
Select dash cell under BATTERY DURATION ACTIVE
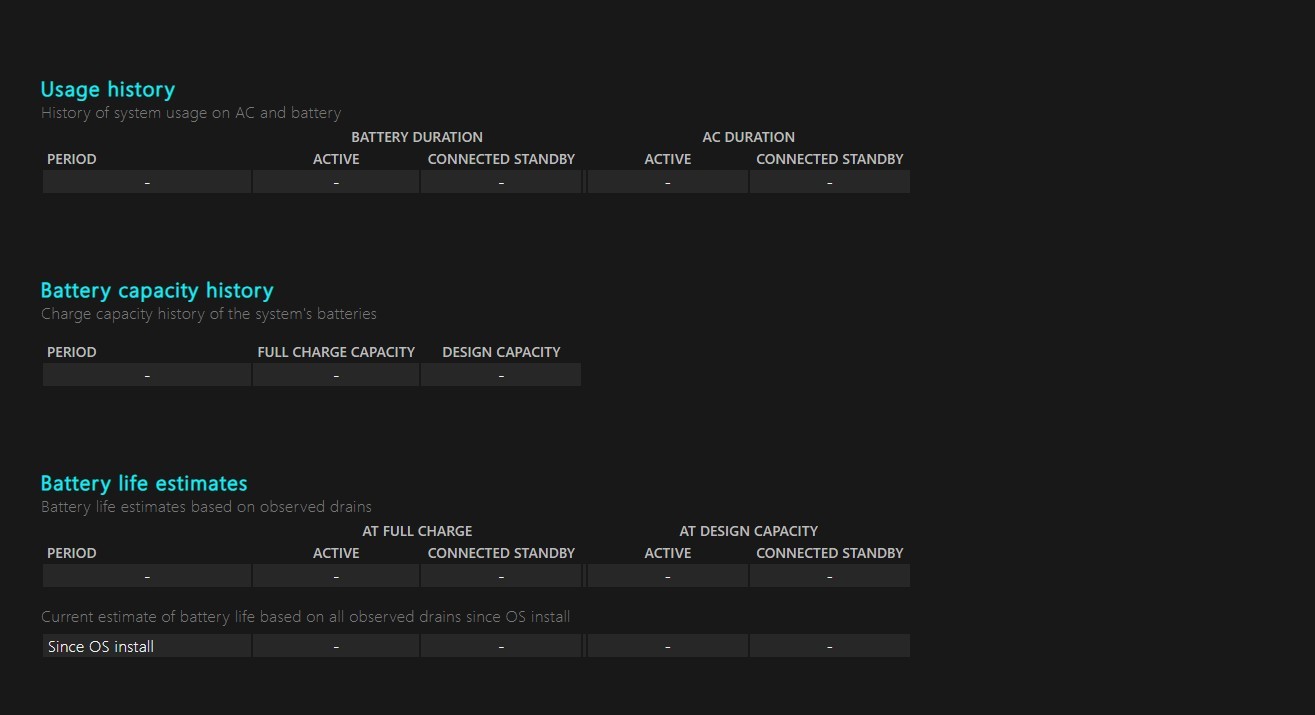point(336,182)
